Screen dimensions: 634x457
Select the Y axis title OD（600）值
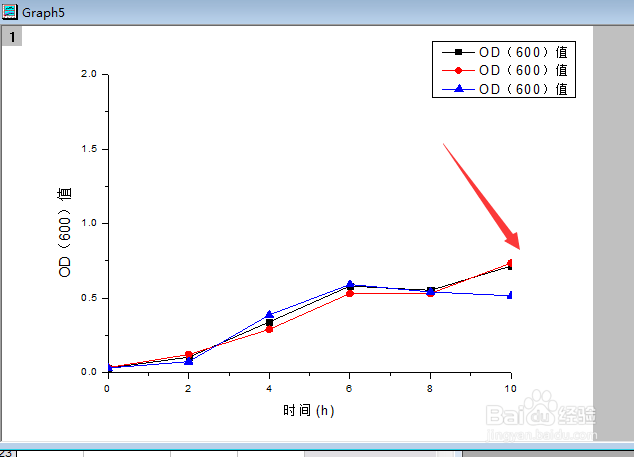[65, 232]
